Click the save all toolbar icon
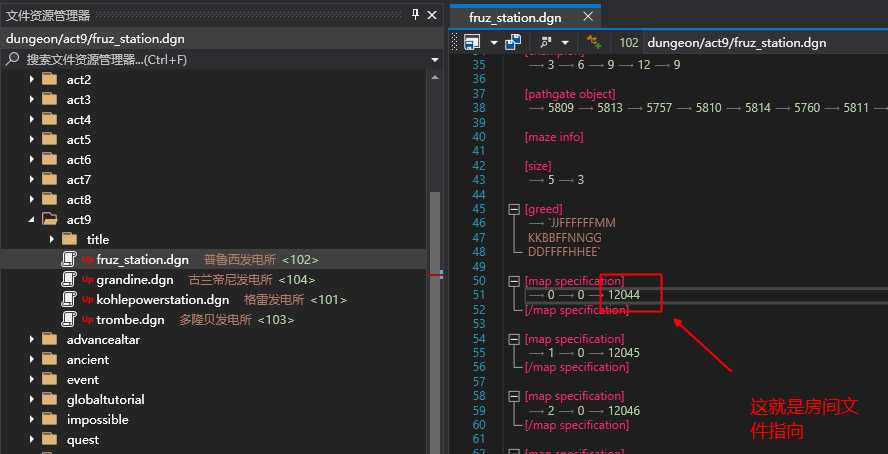 (x=513, y=42)
